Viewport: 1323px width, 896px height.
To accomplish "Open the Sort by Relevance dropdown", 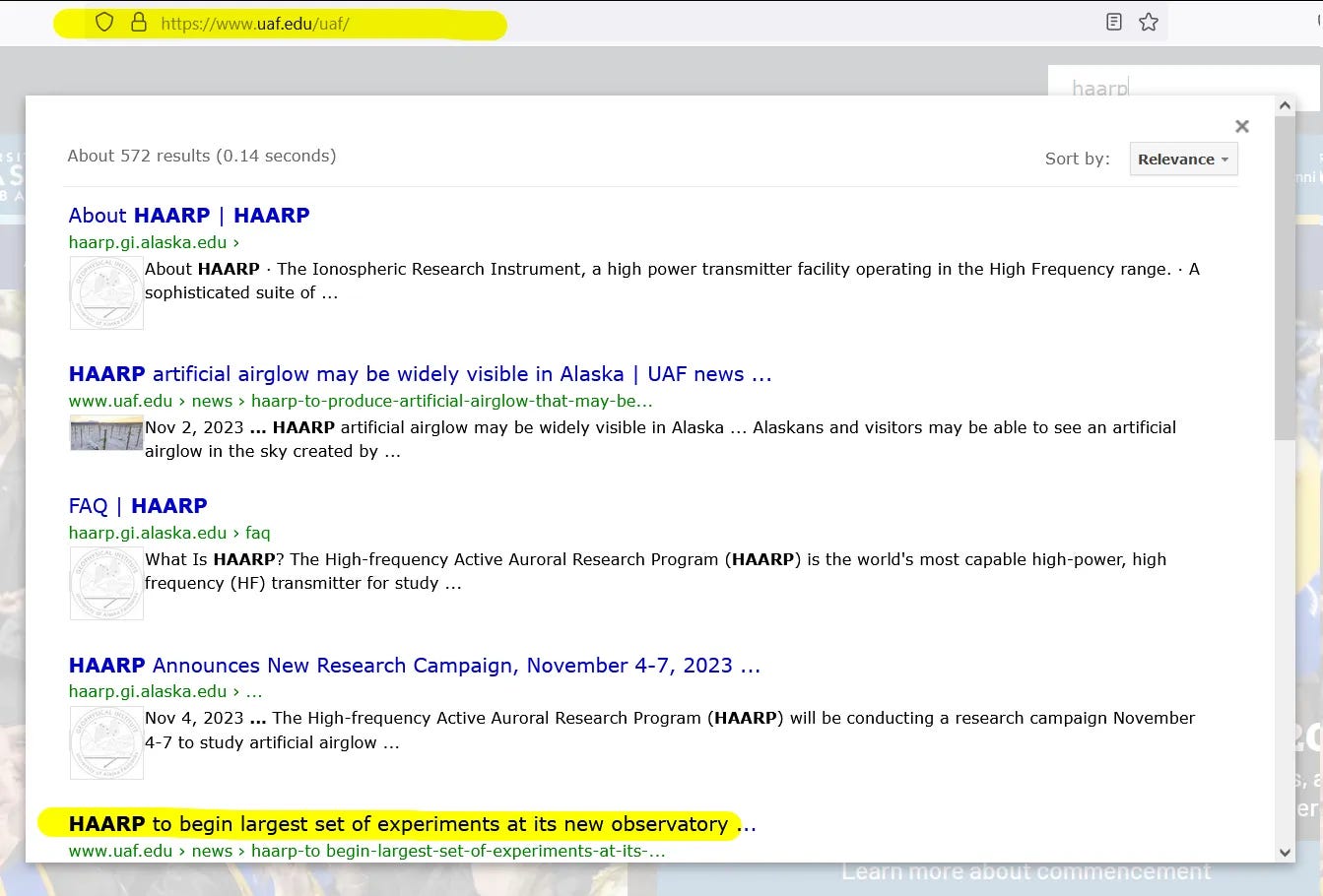I will 1183,160.
